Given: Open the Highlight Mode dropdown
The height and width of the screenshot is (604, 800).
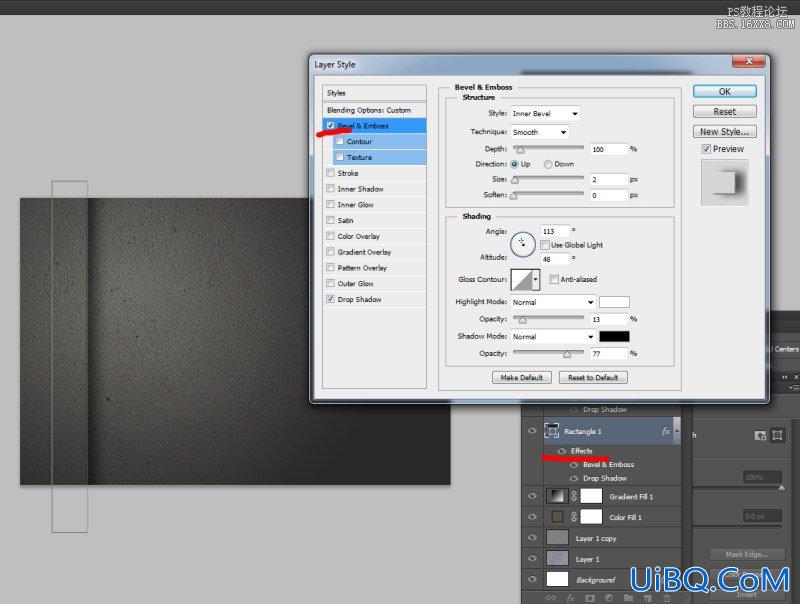Looking at the screenshot, I should [553, 302].
